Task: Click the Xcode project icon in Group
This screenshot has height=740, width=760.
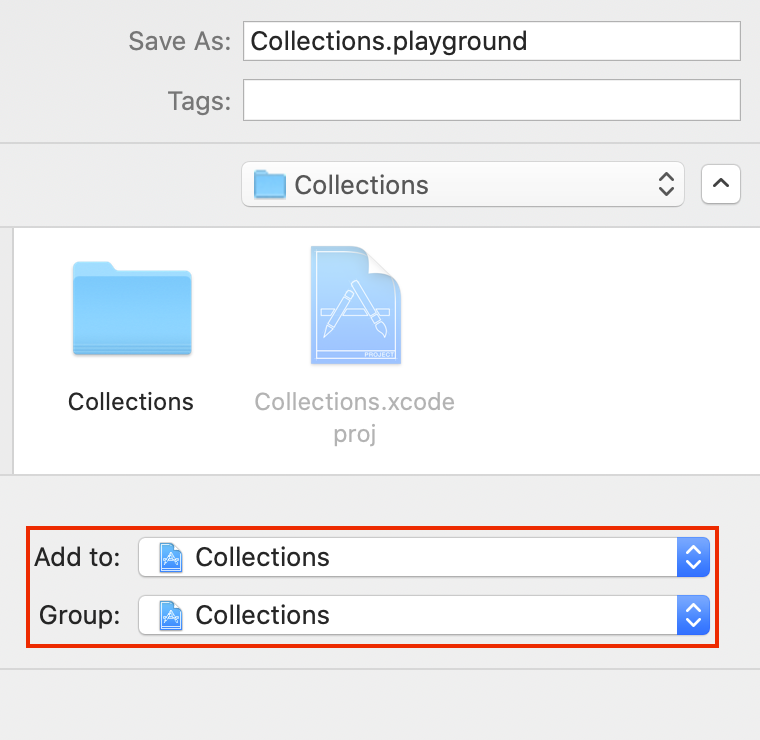Action: [x=171, y=615]
